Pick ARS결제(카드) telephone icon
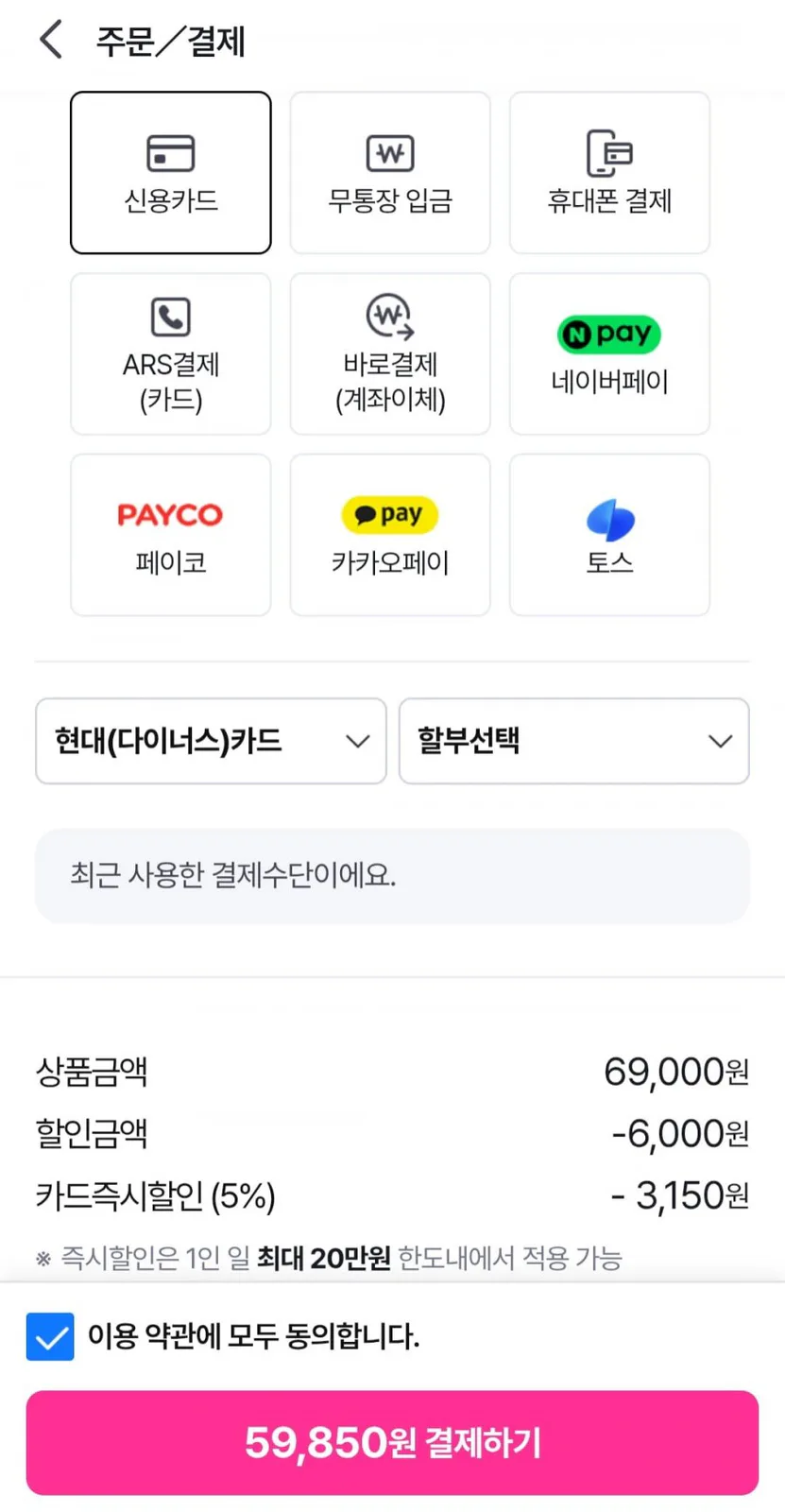This screenshot has height=1512, width=785. [171, 317]
